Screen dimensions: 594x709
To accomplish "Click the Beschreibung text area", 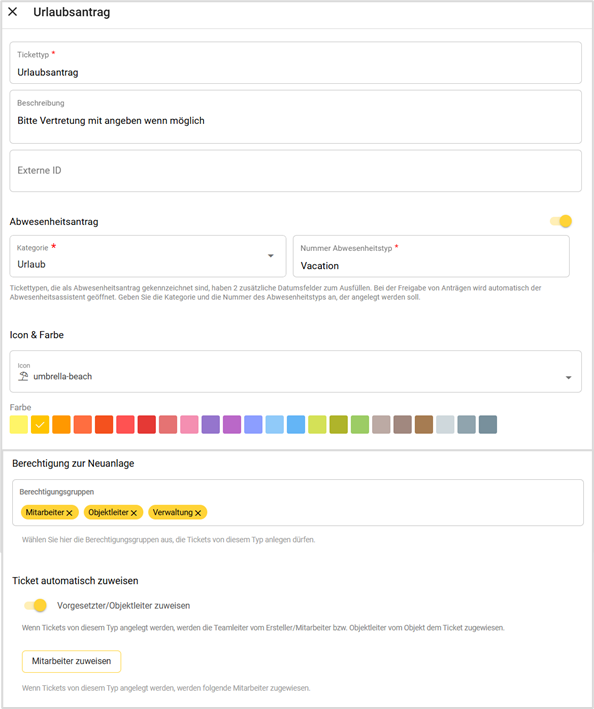I will tap(296, 117).
